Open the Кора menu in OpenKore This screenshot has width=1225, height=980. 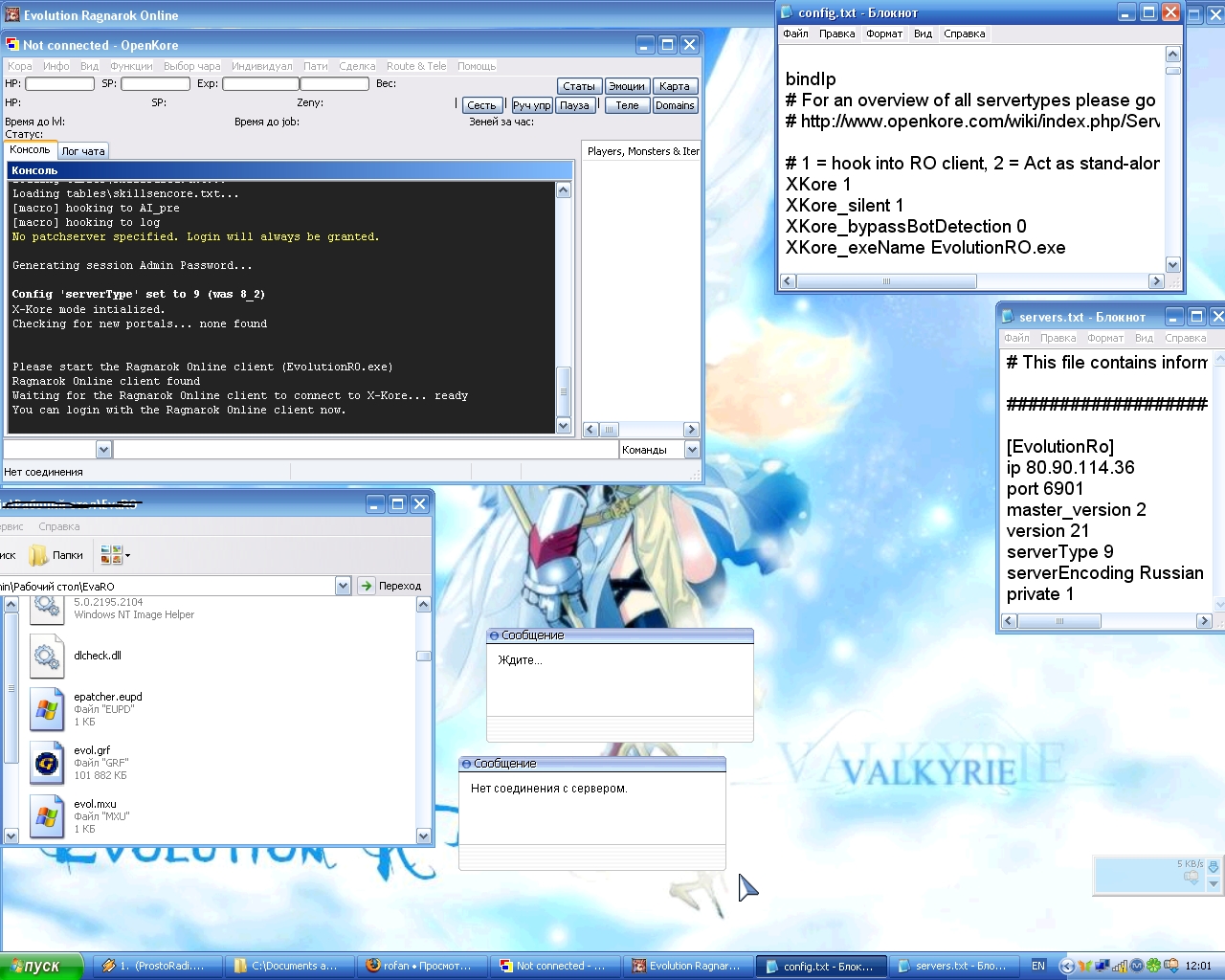pos(20,66)
